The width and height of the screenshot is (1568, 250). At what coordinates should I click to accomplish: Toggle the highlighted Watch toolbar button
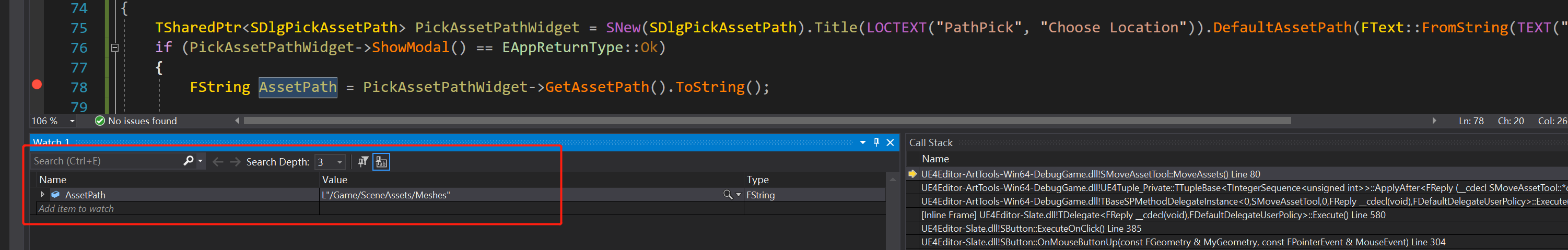pos(381,162)
